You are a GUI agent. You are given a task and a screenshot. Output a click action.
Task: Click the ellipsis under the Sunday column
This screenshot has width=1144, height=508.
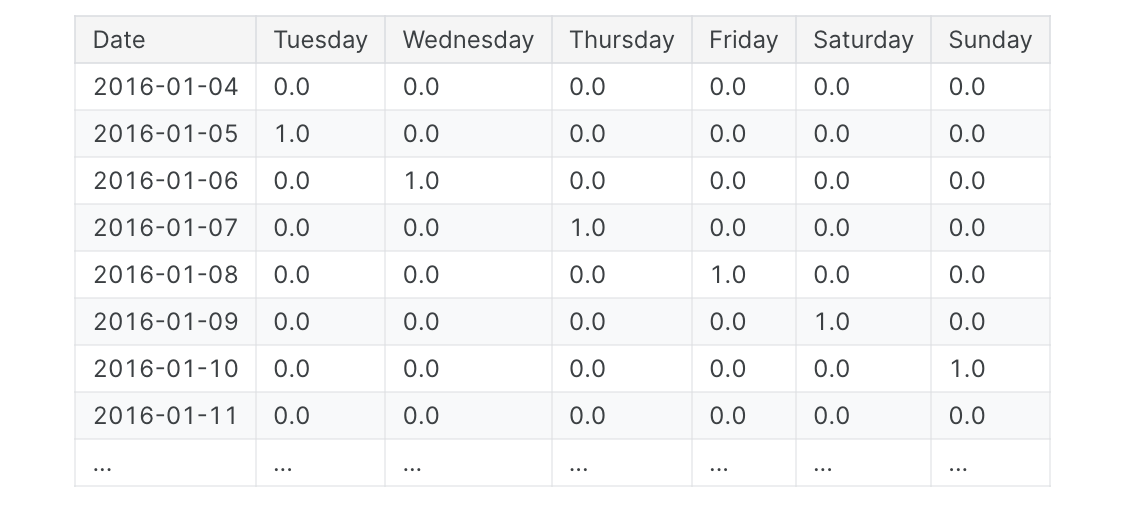point(958,464)
